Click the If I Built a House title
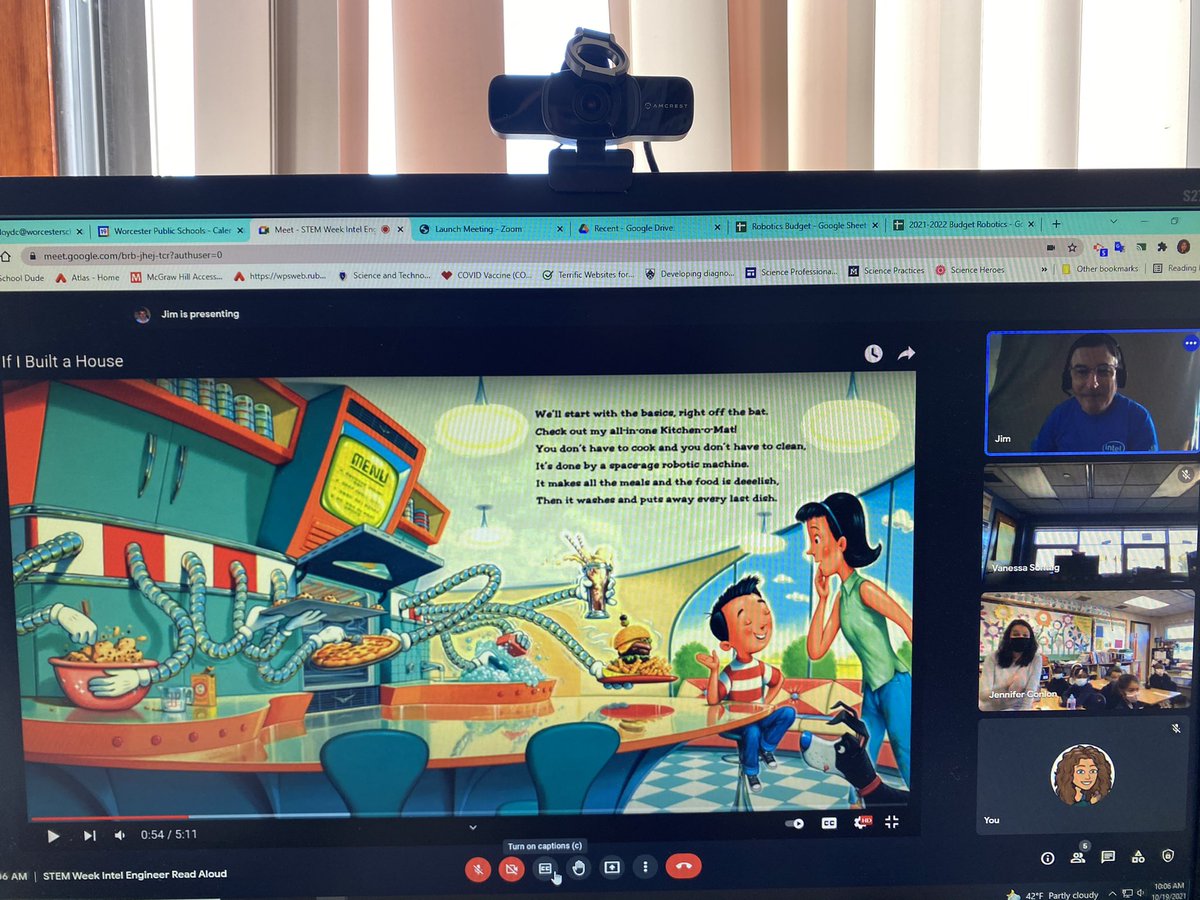Image resolution: width=1200 pixels, height=900 pixels. click(x=62, y=361)
